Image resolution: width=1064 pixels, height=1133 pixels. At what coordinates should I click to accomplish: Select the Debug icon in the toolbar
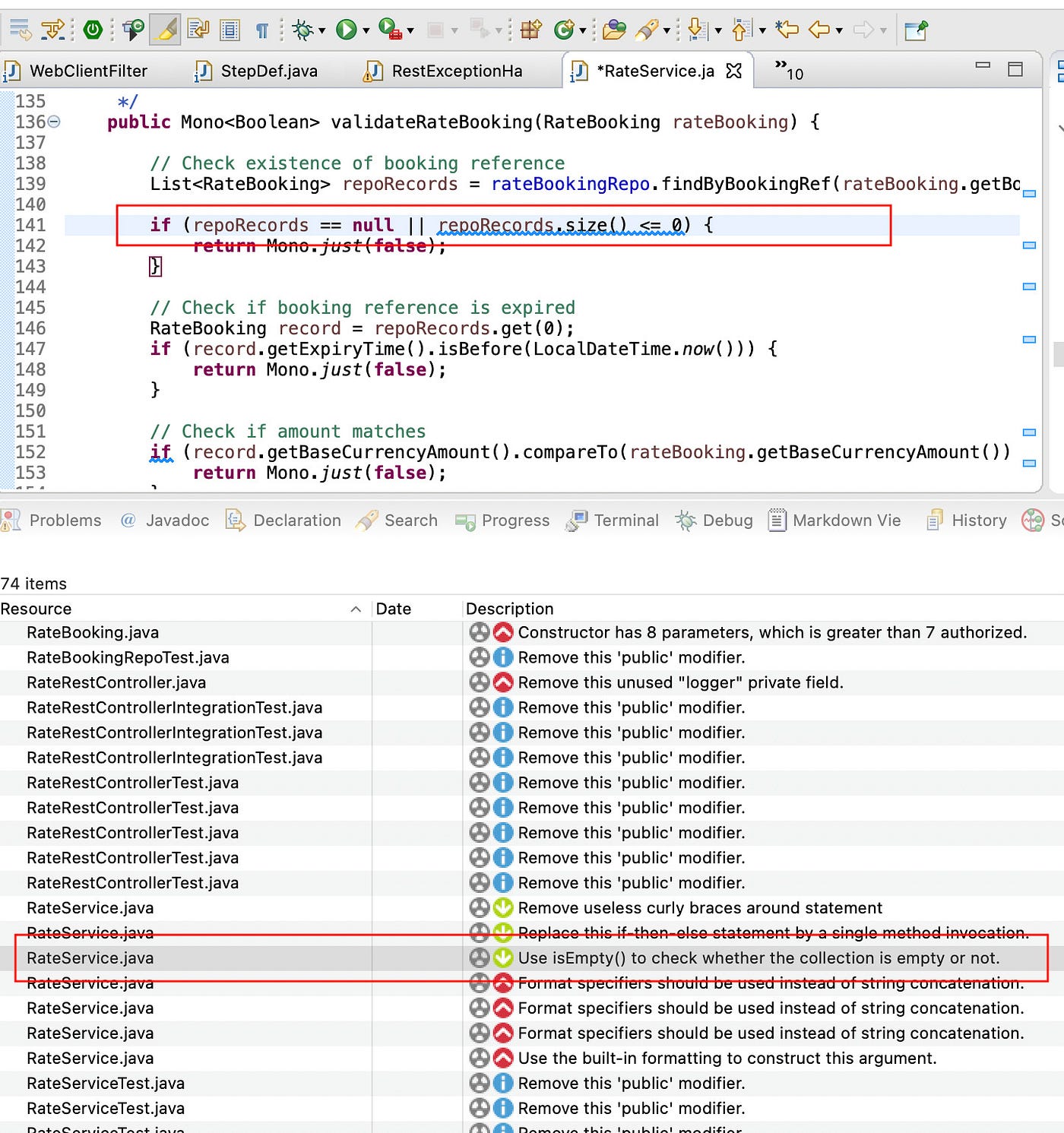point(302,30)
